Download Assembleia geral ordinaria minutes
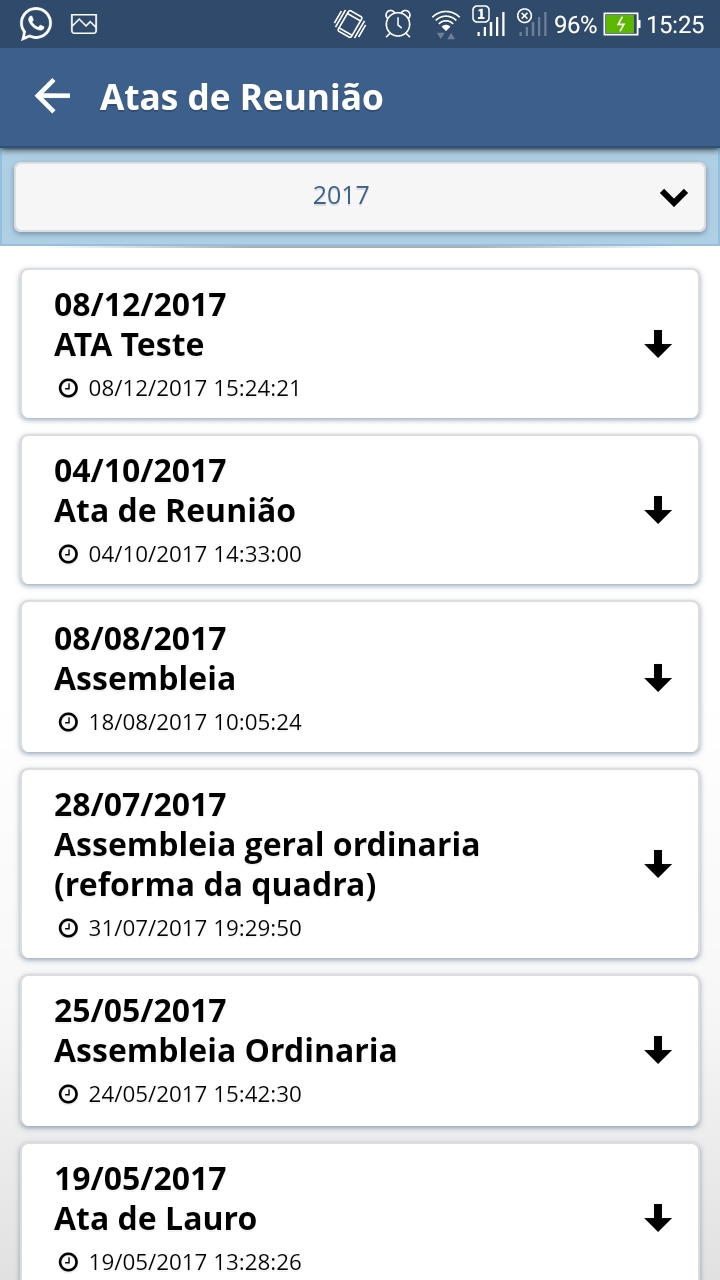 pyautogui.click(x=657, y=864)
